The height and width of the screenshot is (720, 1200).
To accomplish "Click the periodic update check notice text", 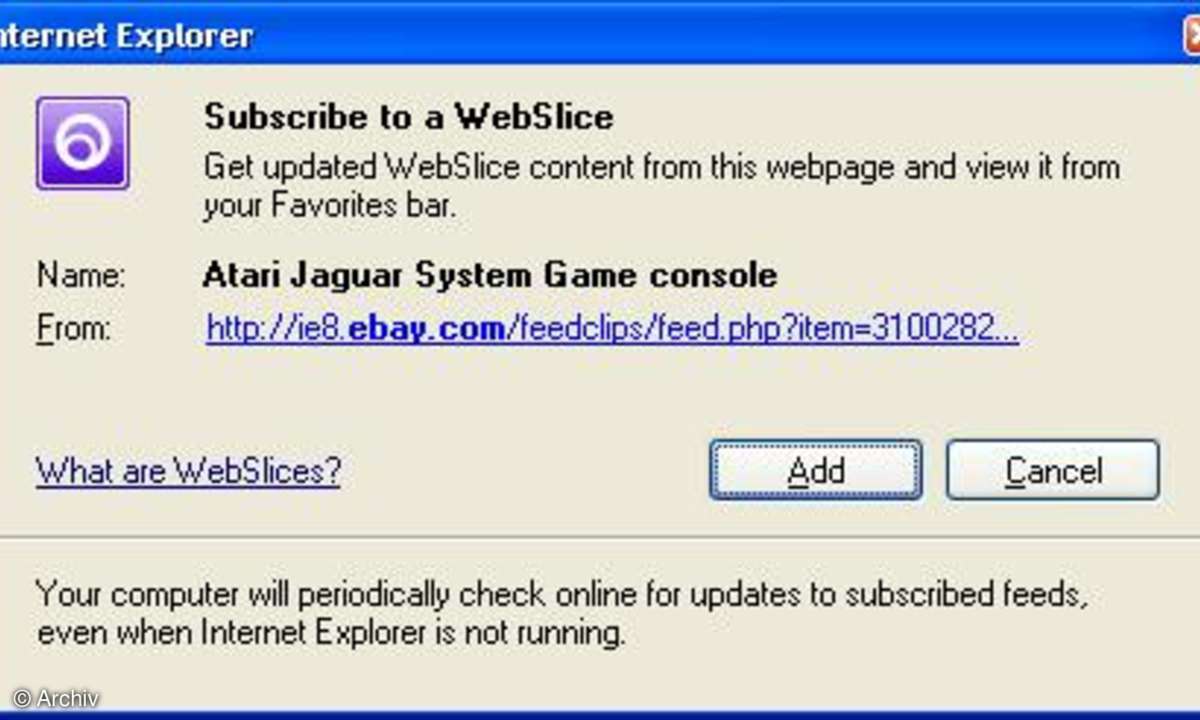I will coord(562,613).
